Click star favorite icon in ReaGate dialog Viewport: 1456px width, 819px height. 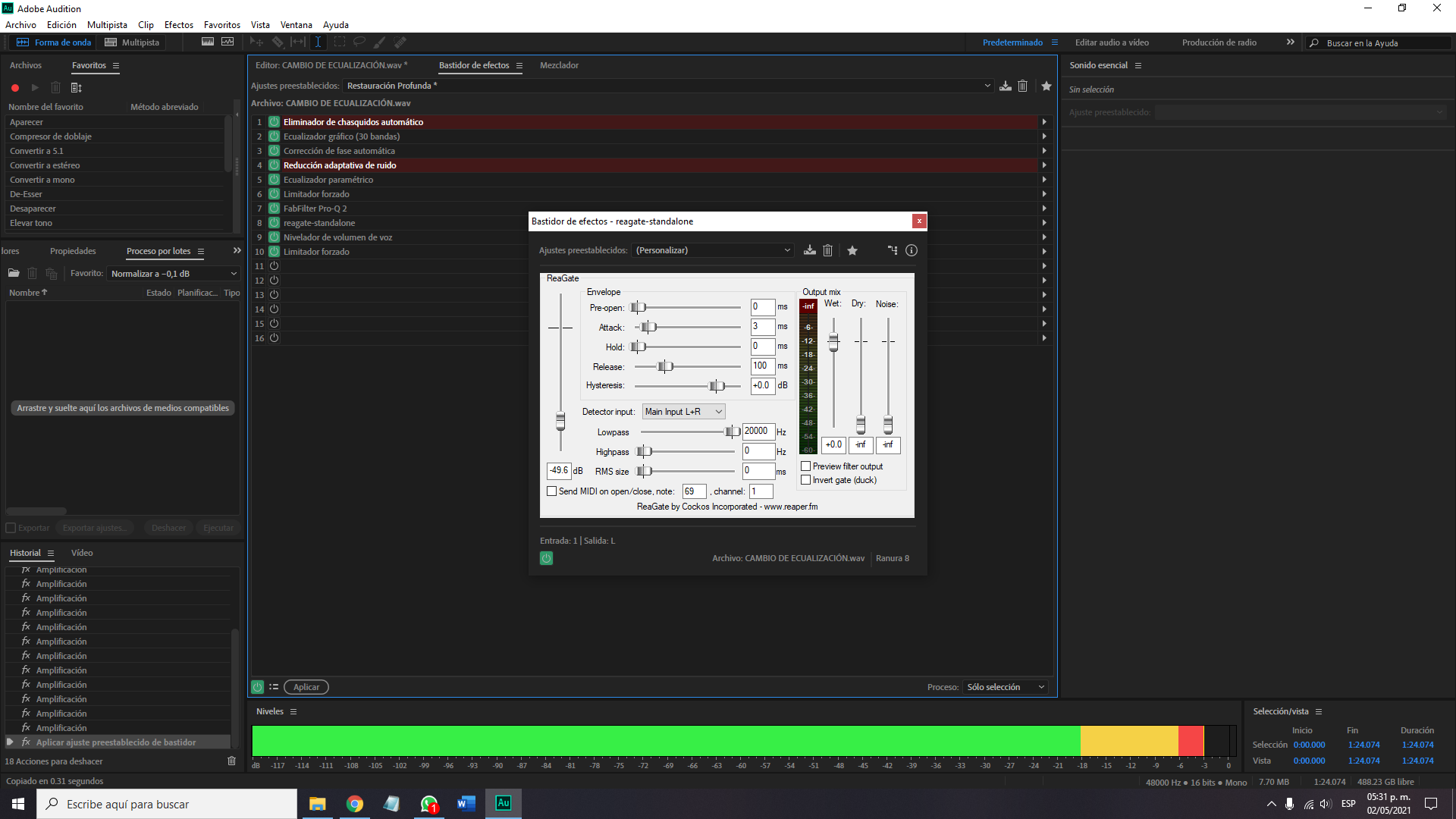coord(852,250)
